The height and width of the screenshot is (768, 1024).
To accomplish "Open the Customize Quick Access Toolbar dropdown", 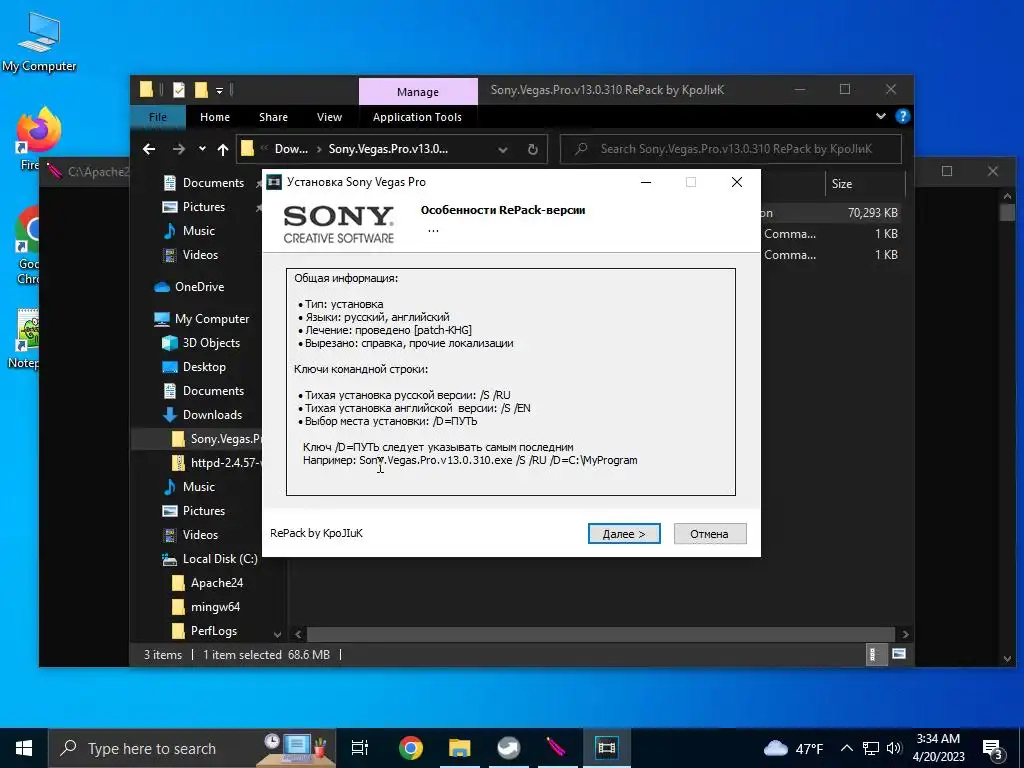I will click(x=219, y=90).
